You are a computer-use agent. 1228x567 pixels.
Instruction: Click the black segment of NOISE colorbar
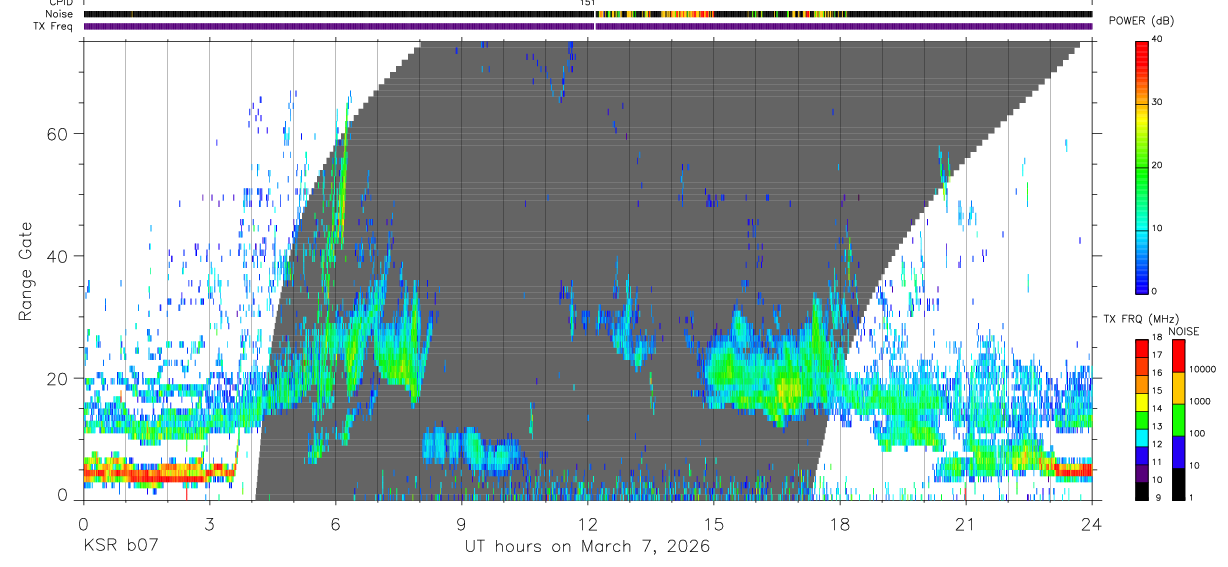pyautogui.click(x=1178, y=482)
